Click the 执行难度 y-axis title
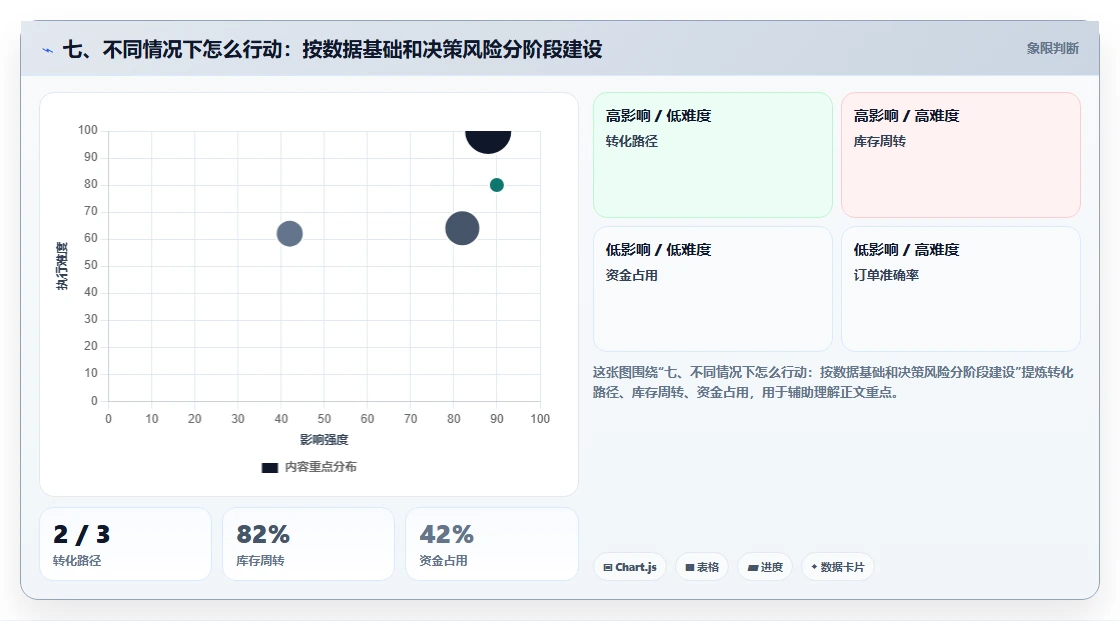Image resolution: width=1120 pixels, height=621 pixels. [x=62, y=266]
